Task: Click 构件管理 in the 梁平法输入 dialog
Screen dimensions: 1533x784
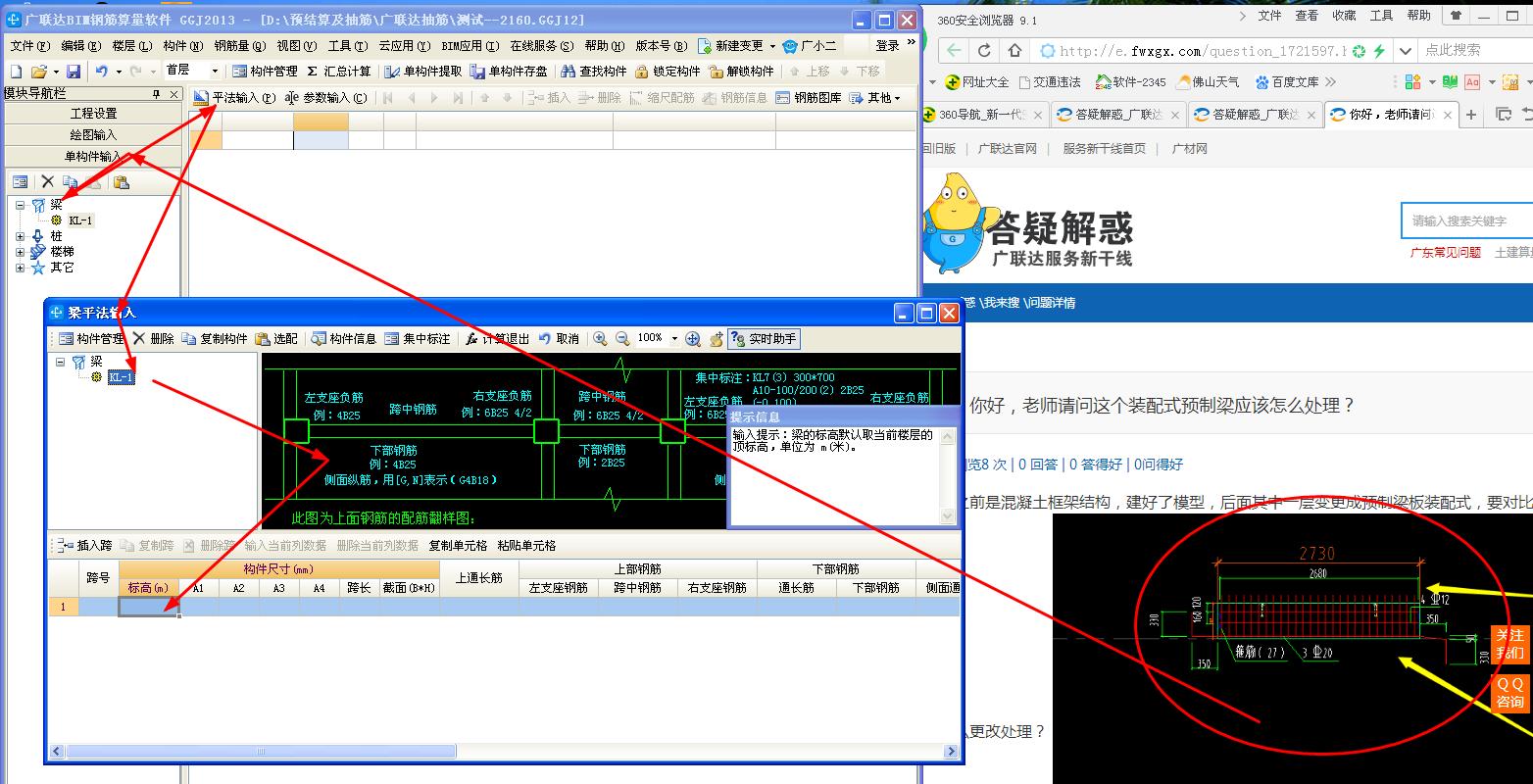Action: pyautogui.click(x=91, y=338)
